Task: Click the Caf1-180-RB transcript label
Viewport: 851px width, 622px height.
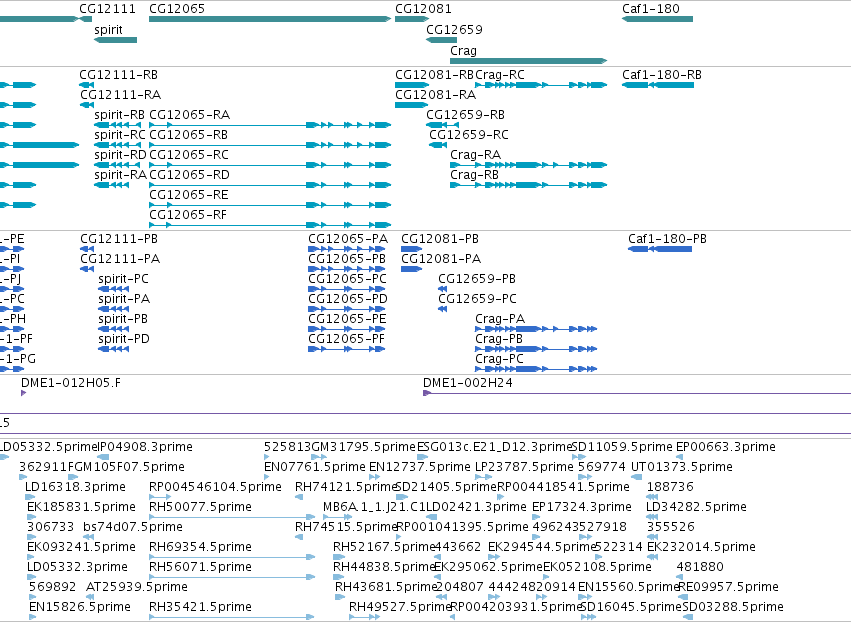Action: (662, 75)
